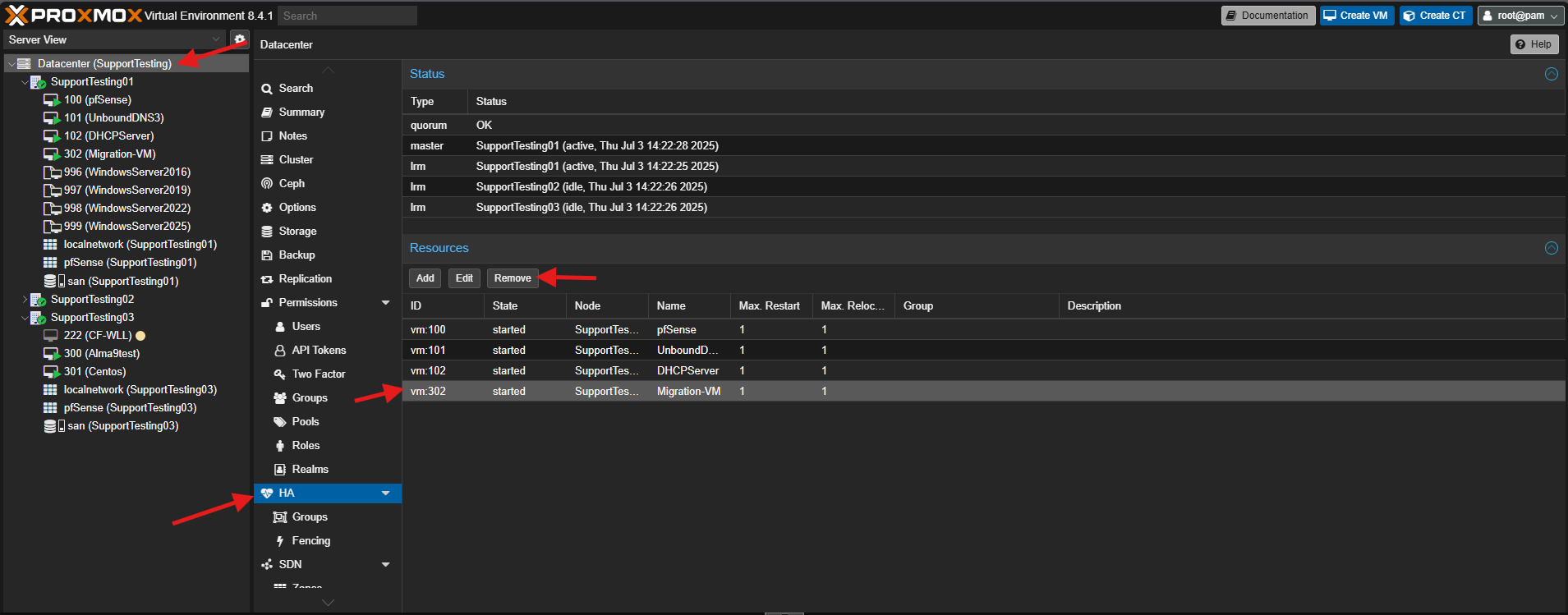Viewport: 1568px width, 615px height.
Task: Click SupportTesting01 node icon
Action: pyautogui.click(x=38, y=82)
